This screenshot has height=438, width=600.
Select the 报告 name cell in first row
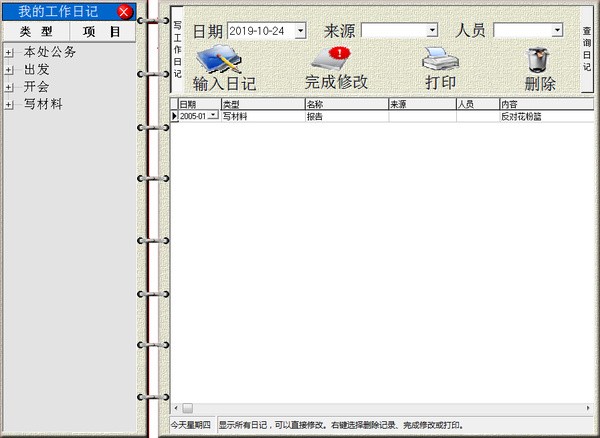coord(346,116)
